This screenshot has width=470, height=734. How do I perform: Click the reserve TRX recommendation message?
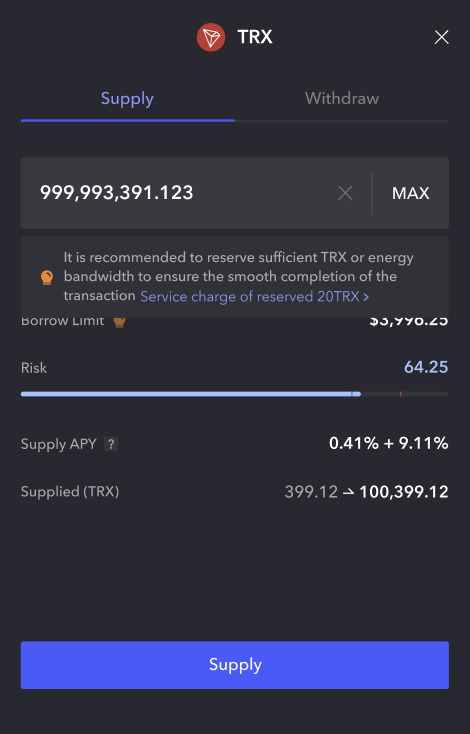239,277
